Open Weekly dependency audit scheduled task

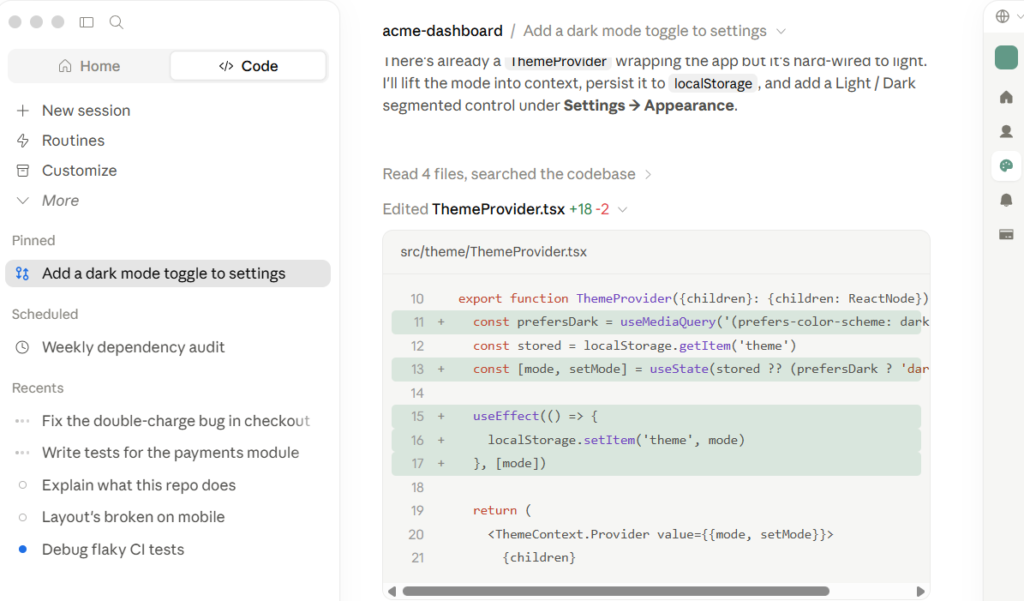[x=133, y=347]
